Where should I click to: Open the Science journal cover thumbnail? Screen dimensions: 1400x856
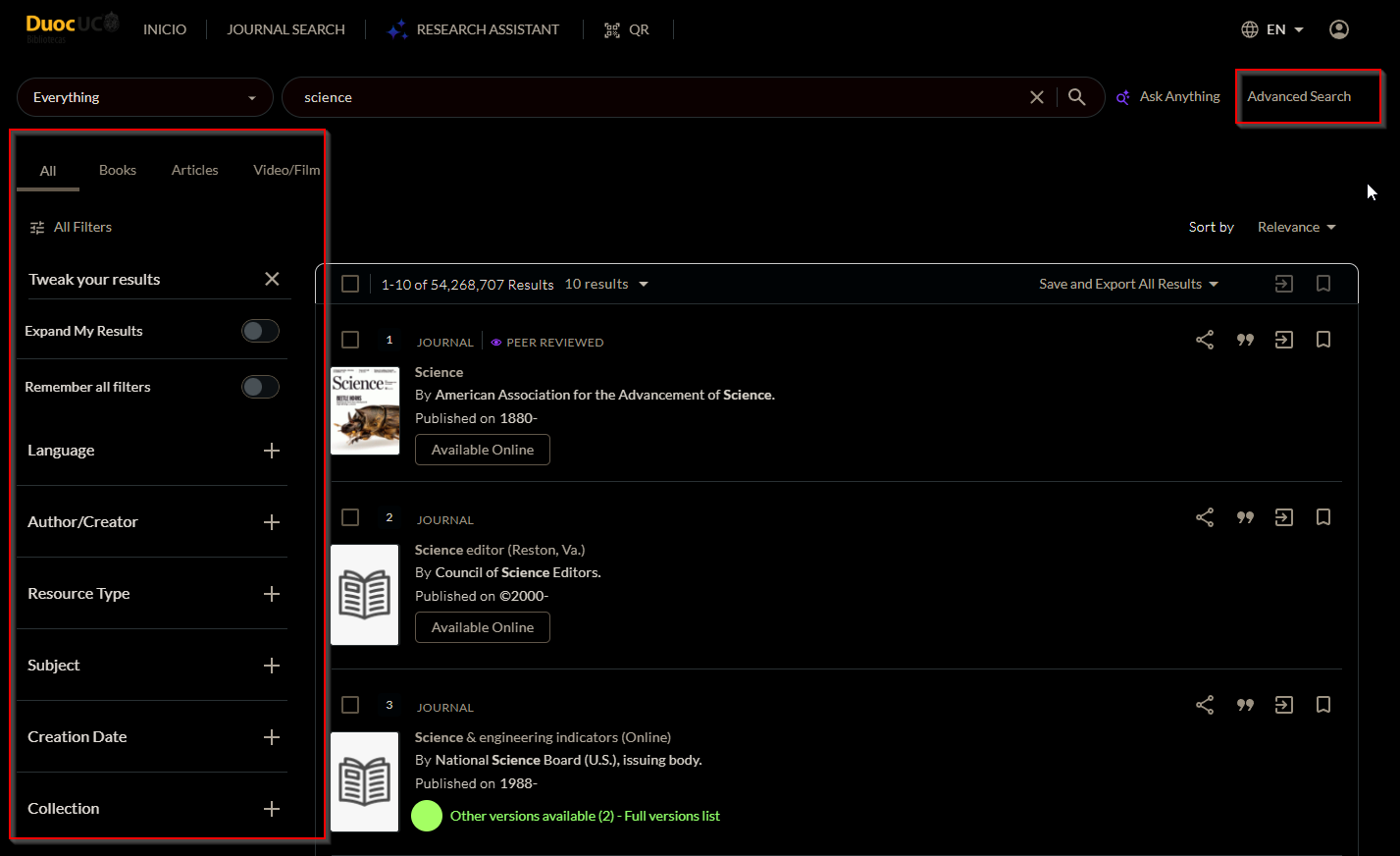(365, 410)
